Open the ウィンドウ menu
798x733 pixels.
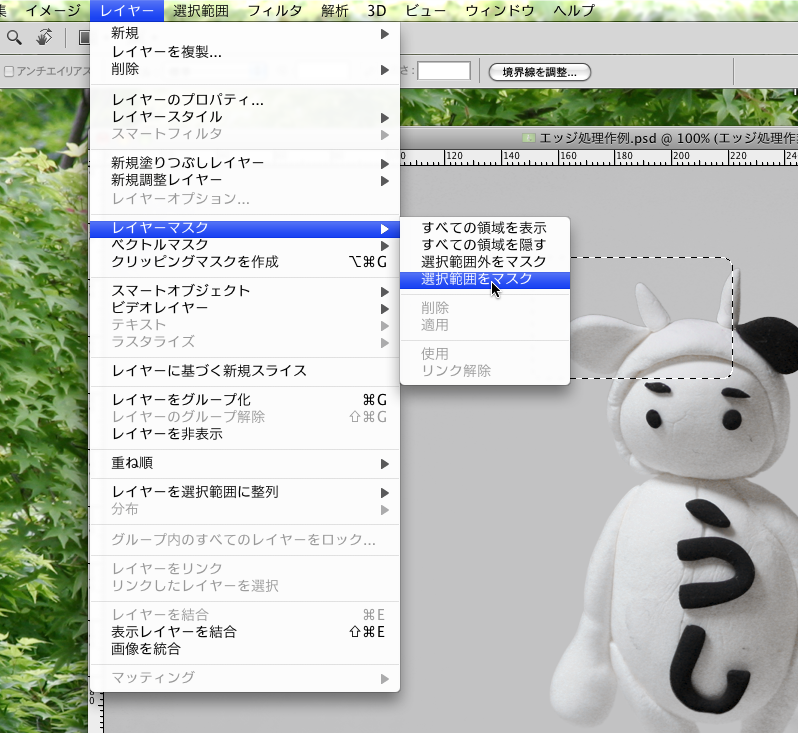coord(500,11)
